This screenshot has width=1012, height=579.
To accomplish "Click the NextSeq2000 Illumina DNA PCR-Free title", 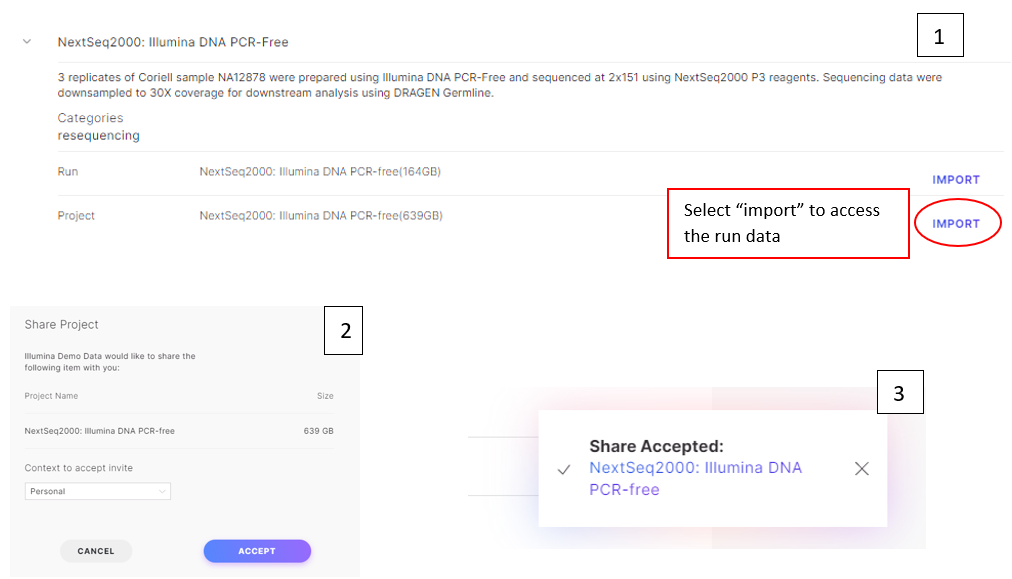I will 173,42.
